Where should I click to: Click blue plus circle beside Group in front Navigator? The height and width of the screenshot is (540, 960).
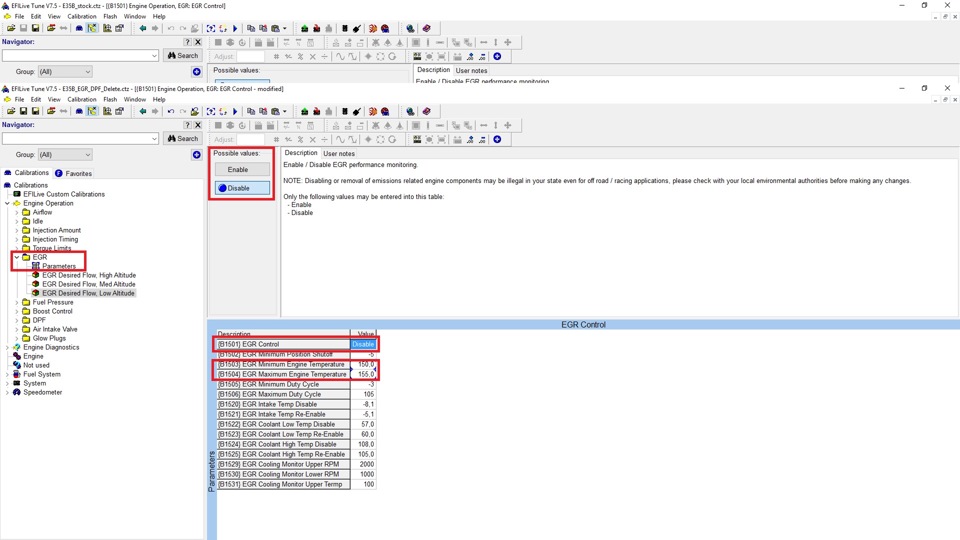point(197,155)
